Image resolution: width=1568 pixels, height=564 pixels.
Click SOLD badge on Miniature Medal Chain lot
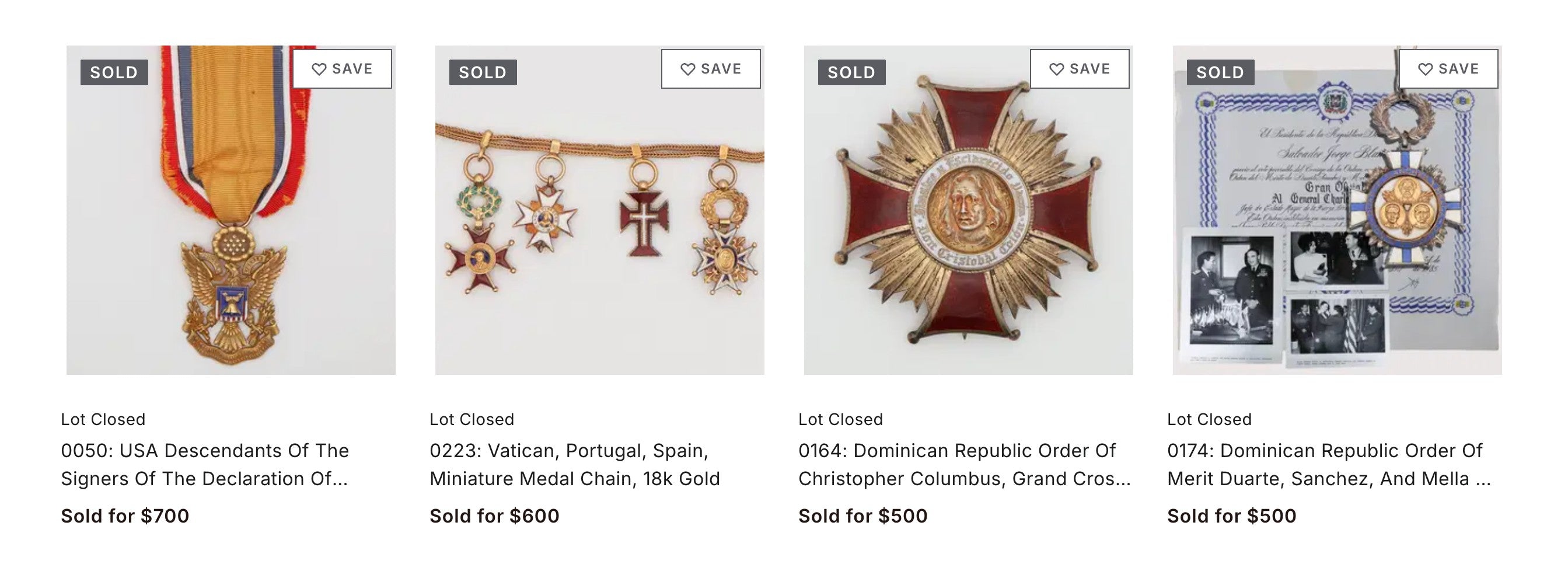coord(483,72)
